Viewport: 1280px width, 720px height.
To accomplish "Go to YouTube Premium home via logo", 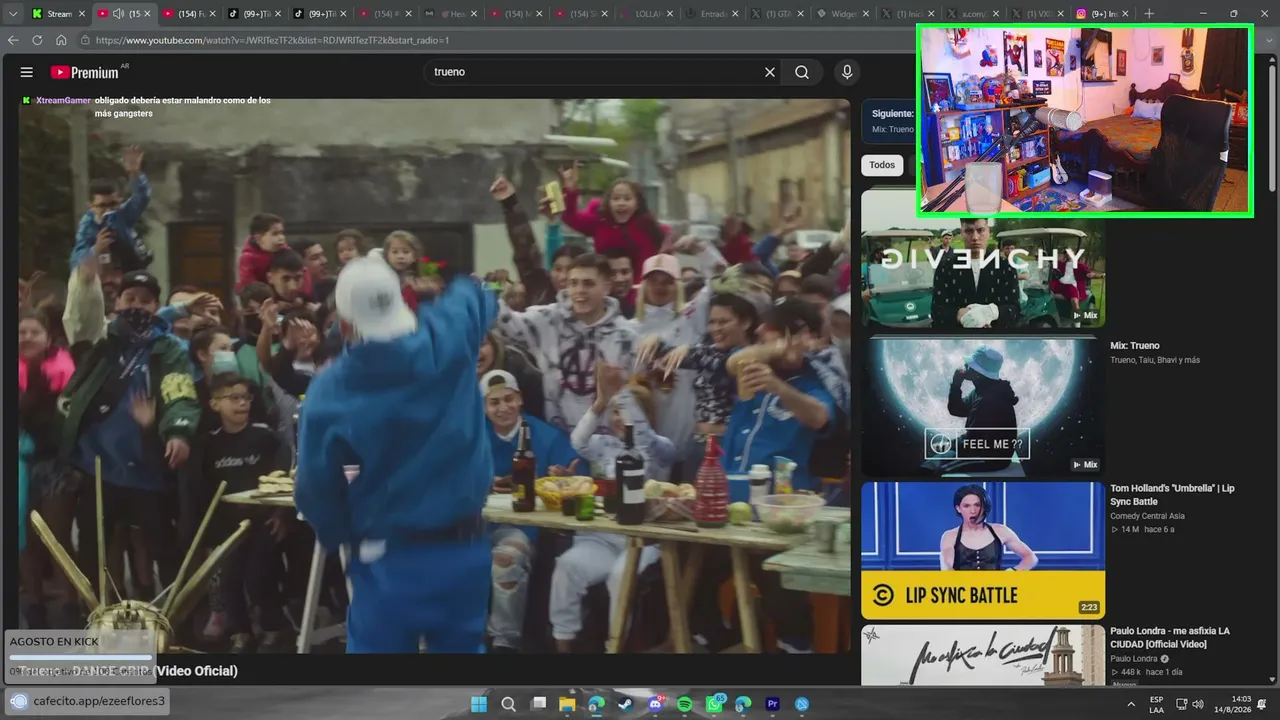I will (85, 72).
